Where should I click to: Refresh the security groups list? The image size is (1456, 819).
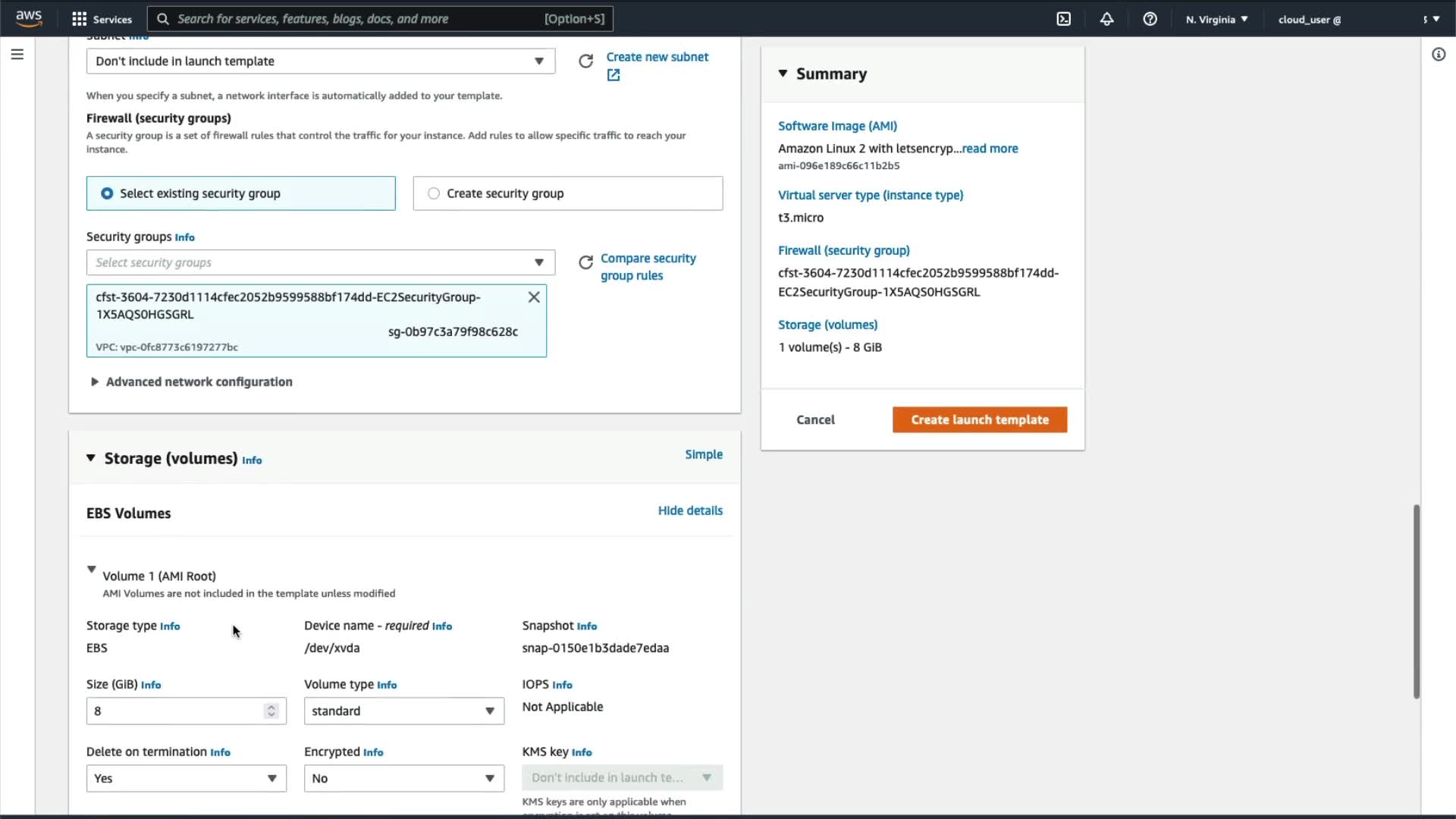pos(585,262)
